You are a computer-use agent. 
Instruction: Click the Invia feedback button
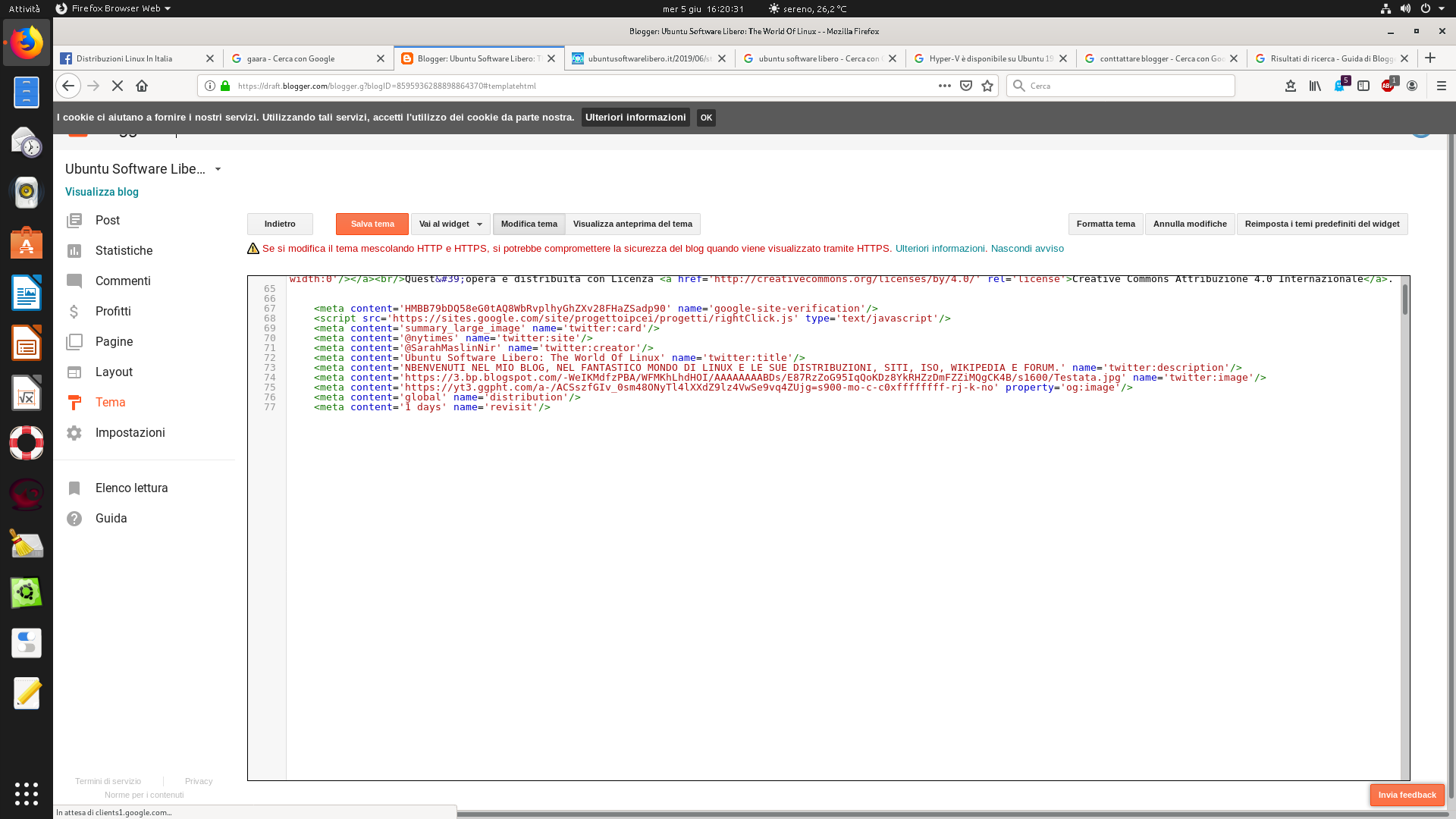(x=1407, y=795)
